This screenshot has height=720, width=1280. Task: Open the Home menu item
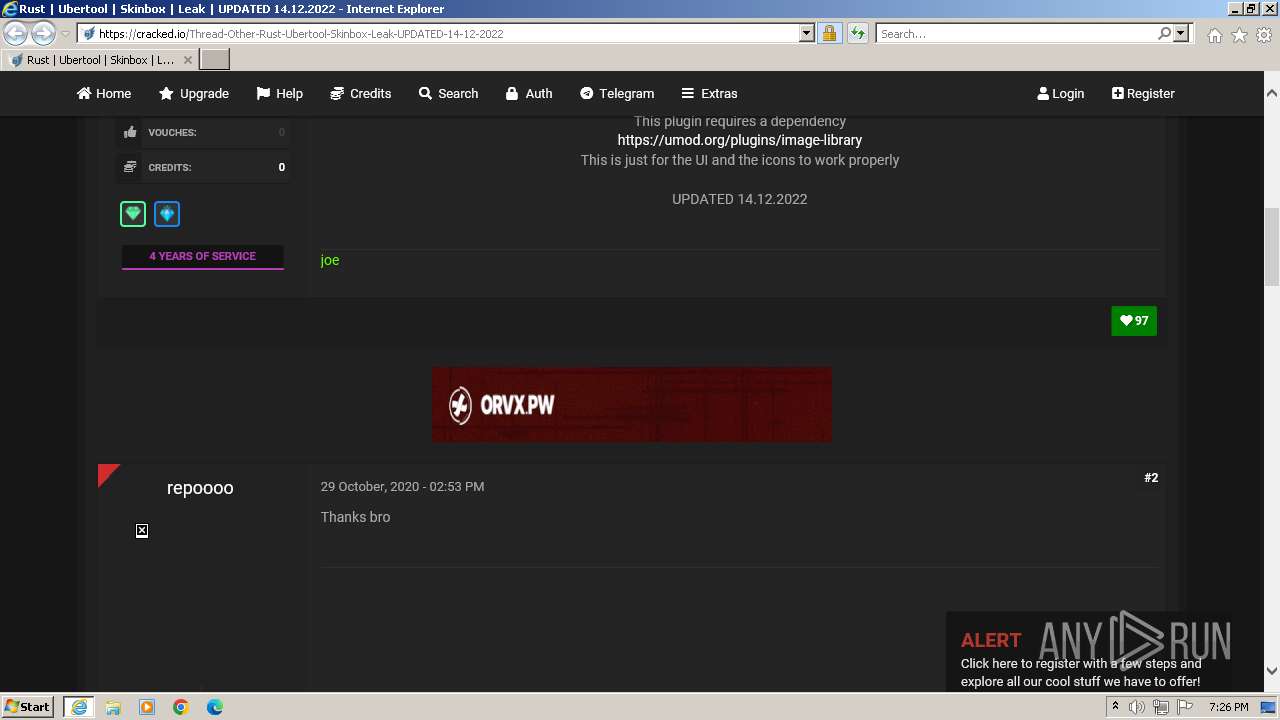point(104,93)
